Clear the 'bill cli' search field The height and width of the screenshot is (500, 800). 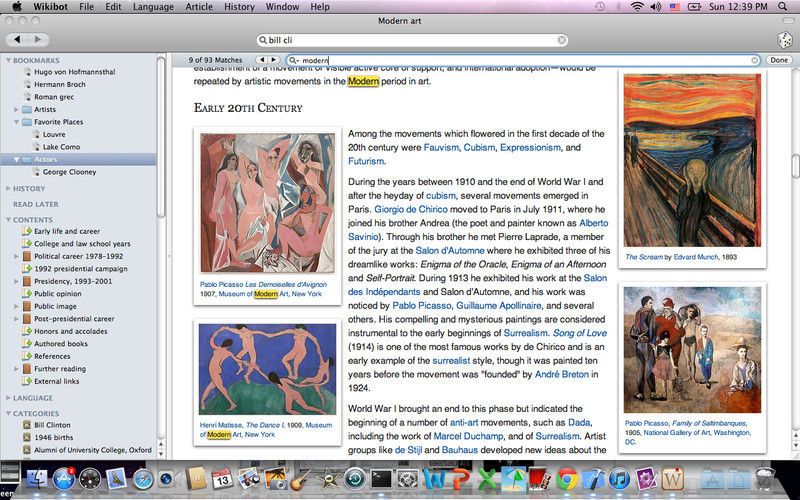561,40
